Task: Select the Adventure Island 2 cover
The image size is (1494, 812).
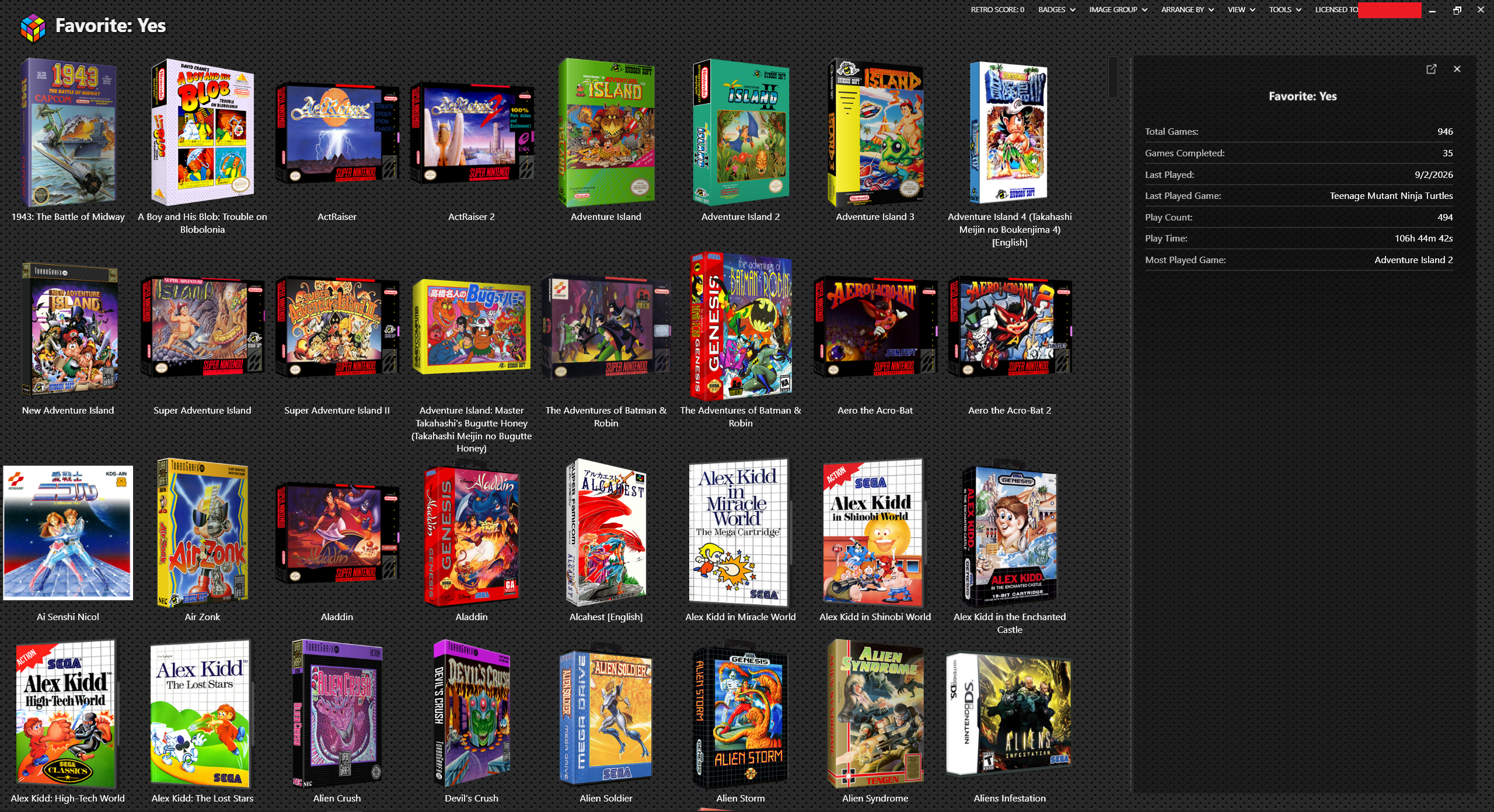Action: pyautogui.click(x=741, y=132)
